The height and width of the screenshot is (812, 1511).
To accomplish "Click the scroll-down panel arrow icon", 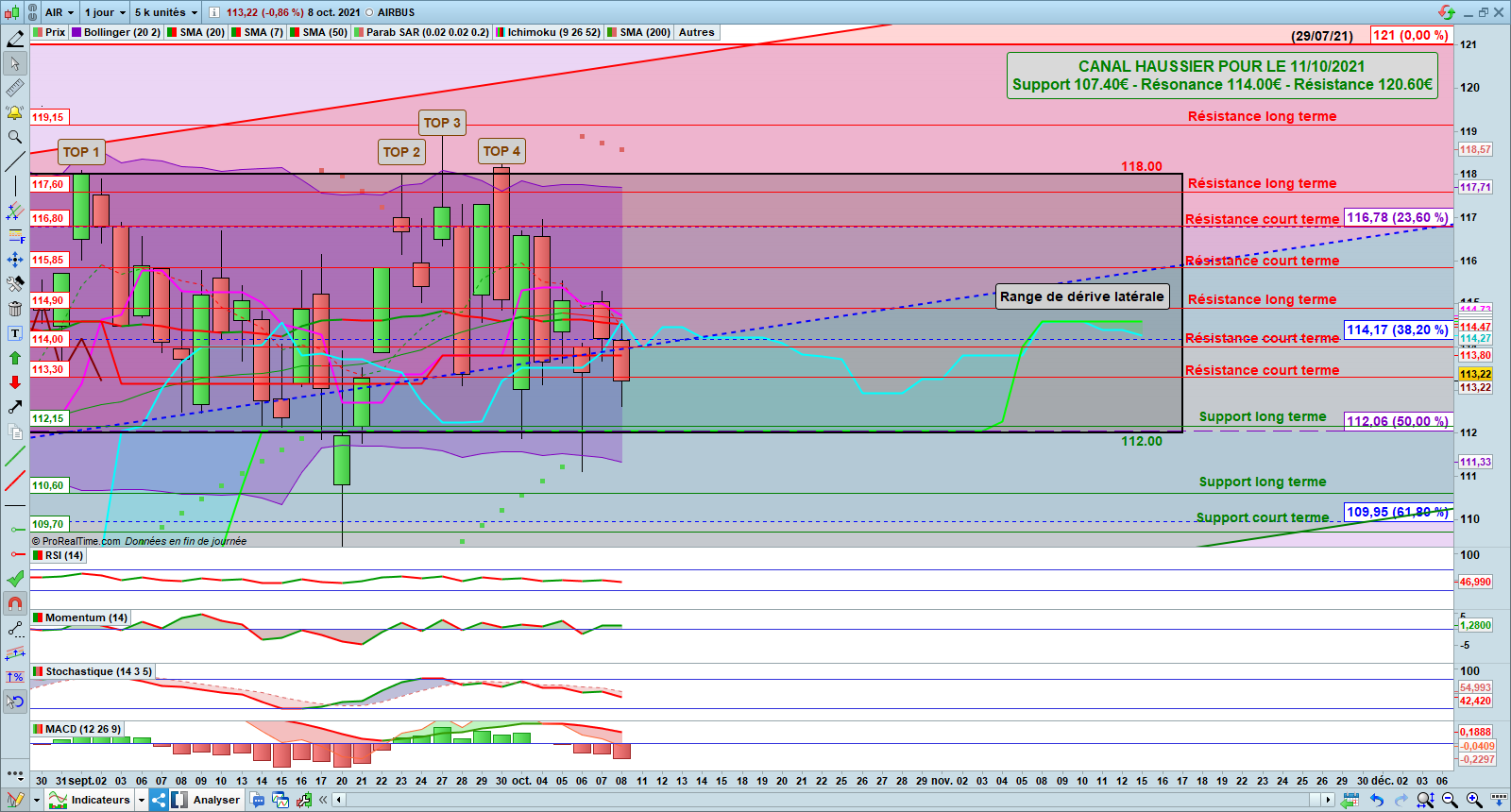I will (1499, 800).
